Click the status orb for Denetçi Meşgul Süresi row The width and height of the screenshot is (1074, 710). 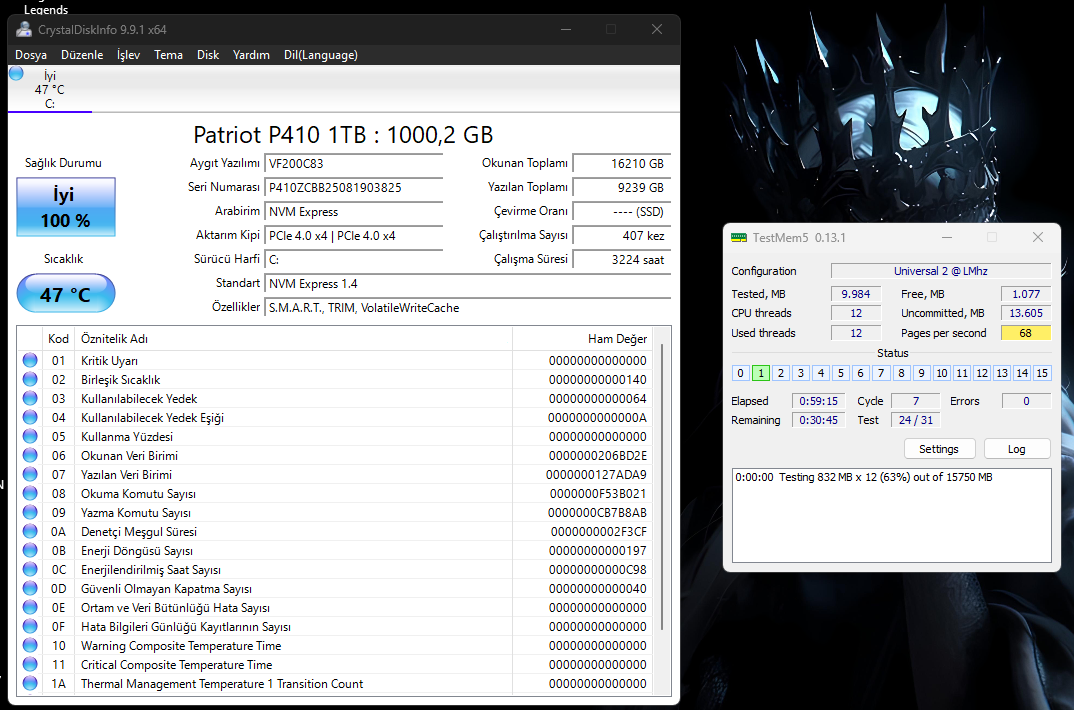click(30, 531)
